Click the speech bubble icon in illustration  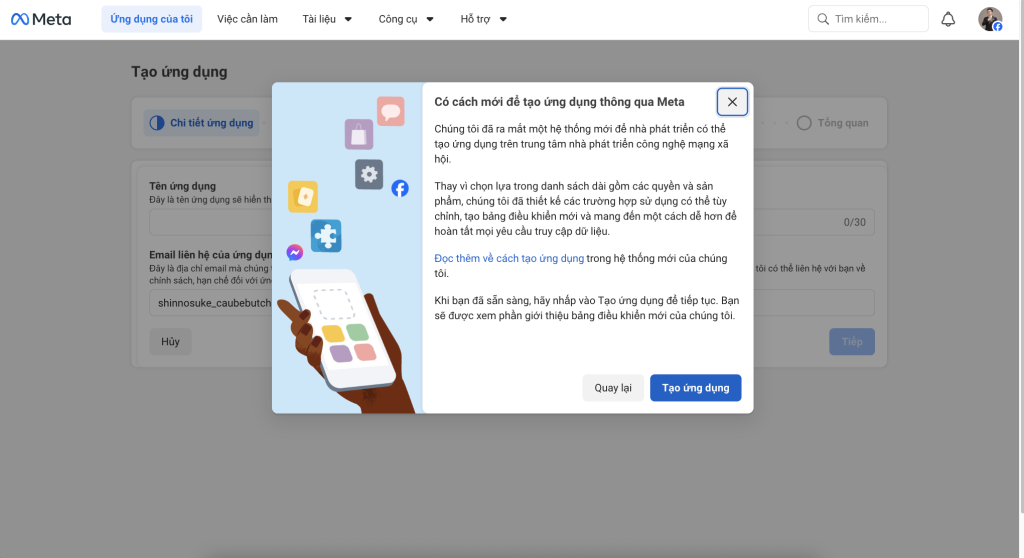click(x=390, y=111)
